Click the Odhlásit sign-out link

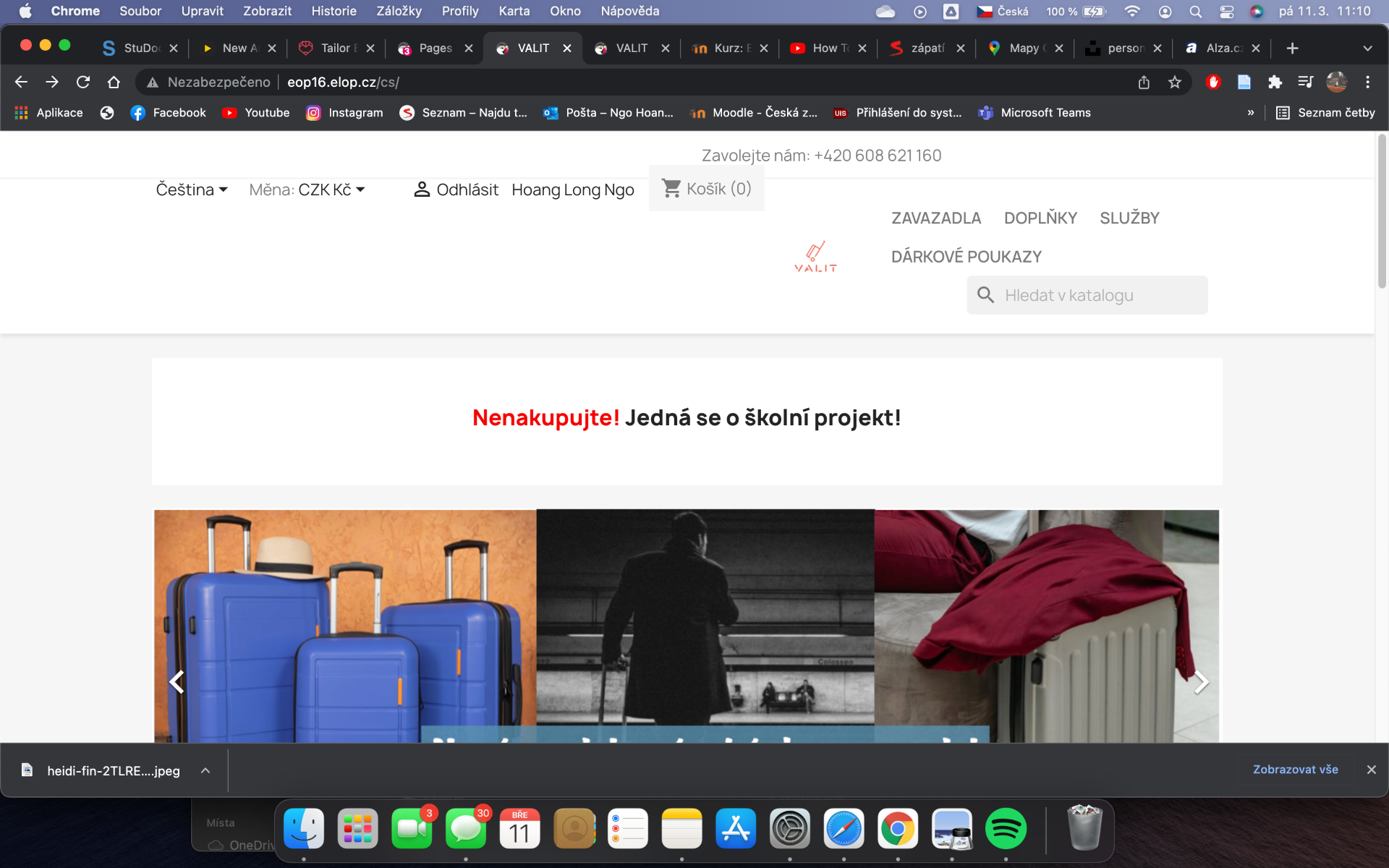coord(467,190)
